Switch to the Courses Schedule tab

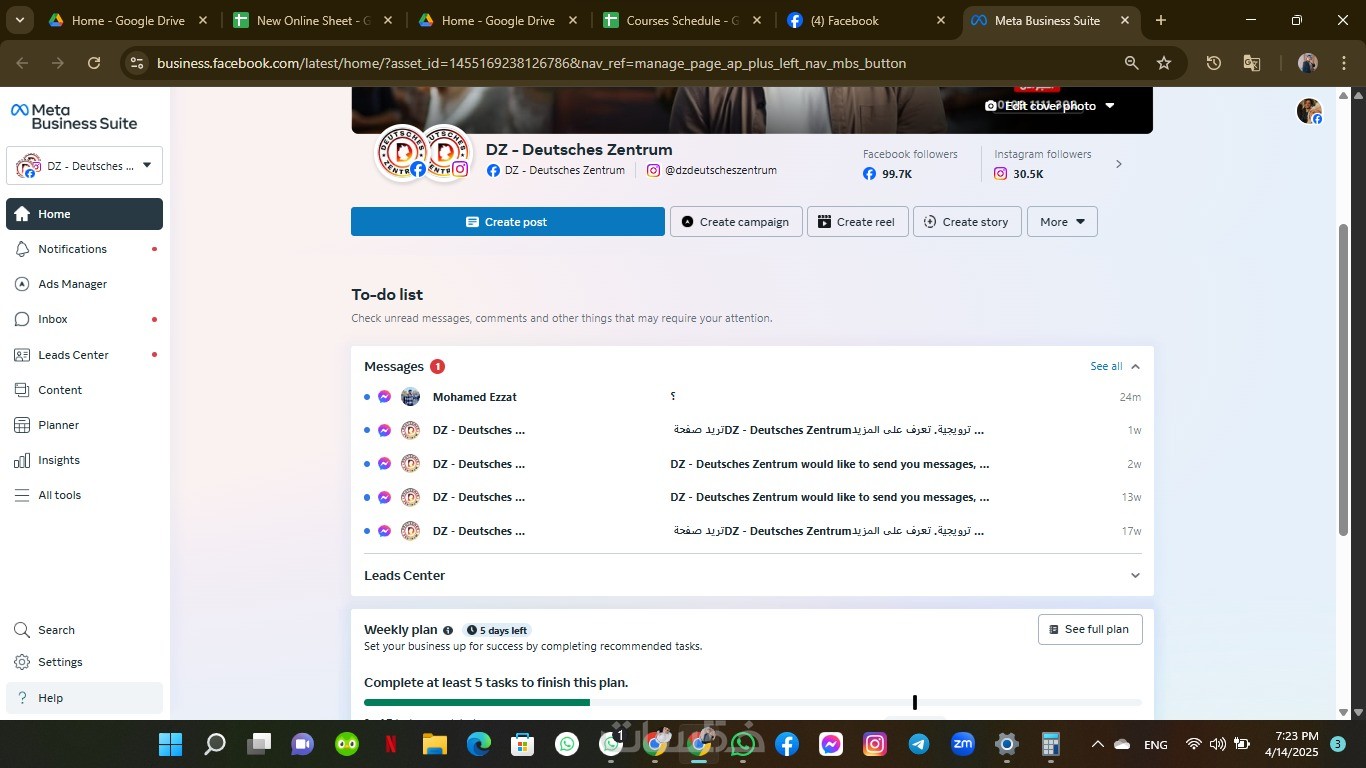coord(682,20)
